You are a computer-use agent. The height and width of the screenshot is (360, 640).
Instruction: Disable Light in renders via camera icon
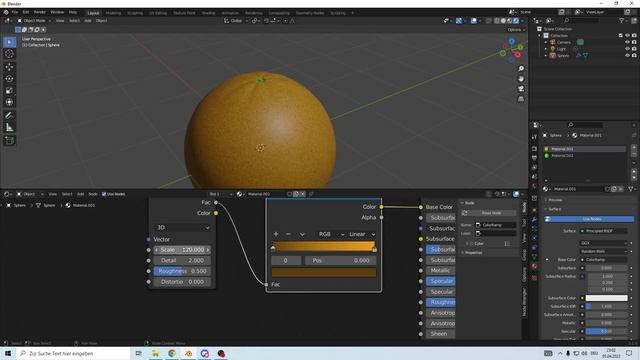(634, 49)
